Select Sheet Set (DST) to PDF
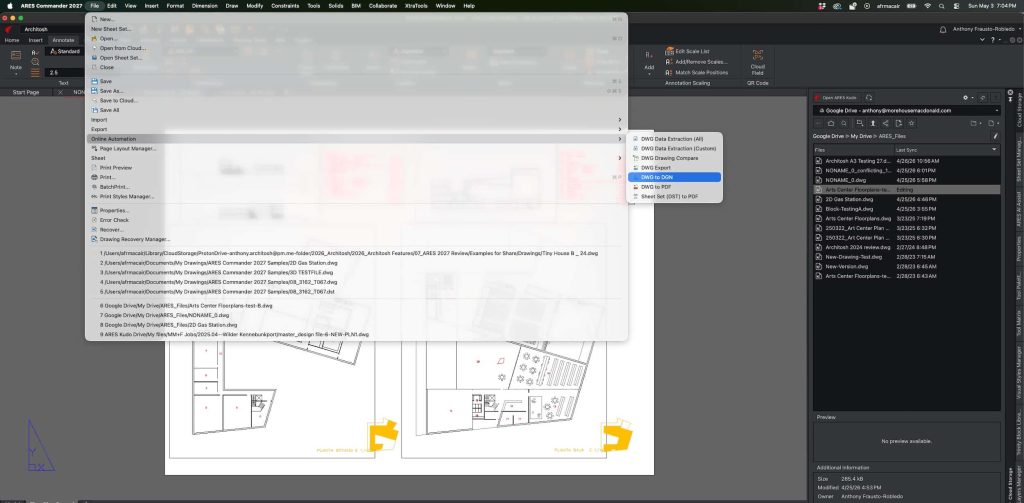 coord(674,196)
